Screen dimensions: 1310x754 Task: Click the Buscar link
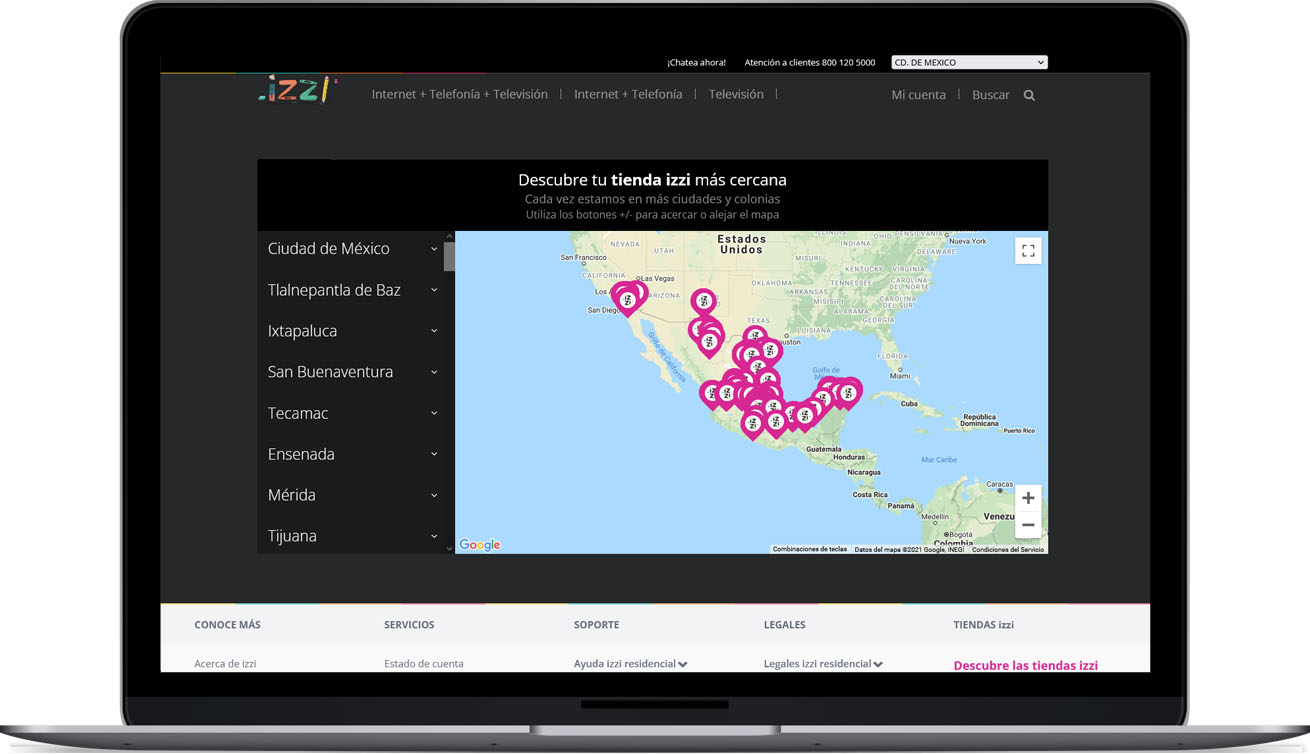point(990,95)
